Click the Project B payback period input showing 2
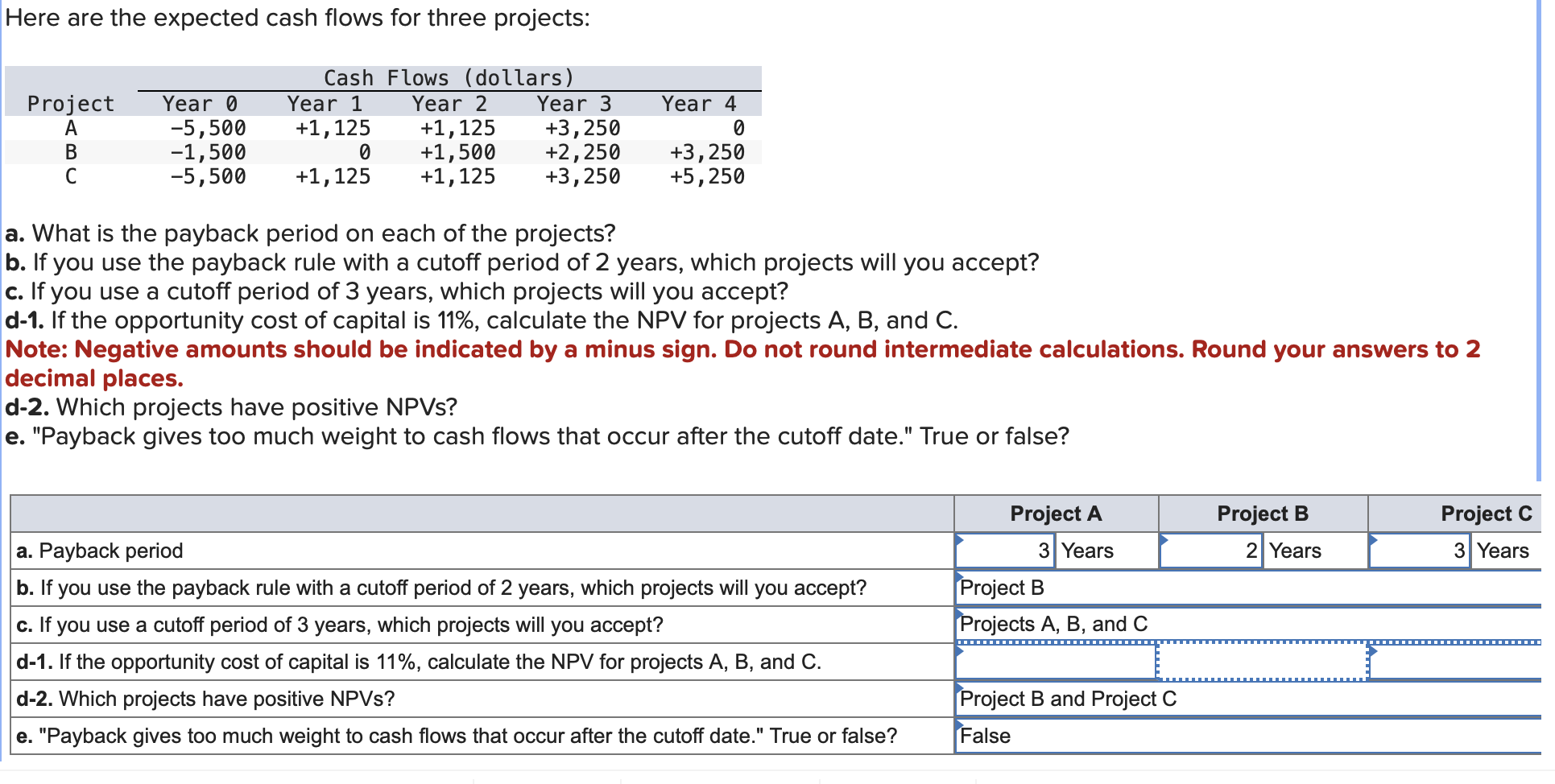The image size is (1555, 784). pos(1212,551)
